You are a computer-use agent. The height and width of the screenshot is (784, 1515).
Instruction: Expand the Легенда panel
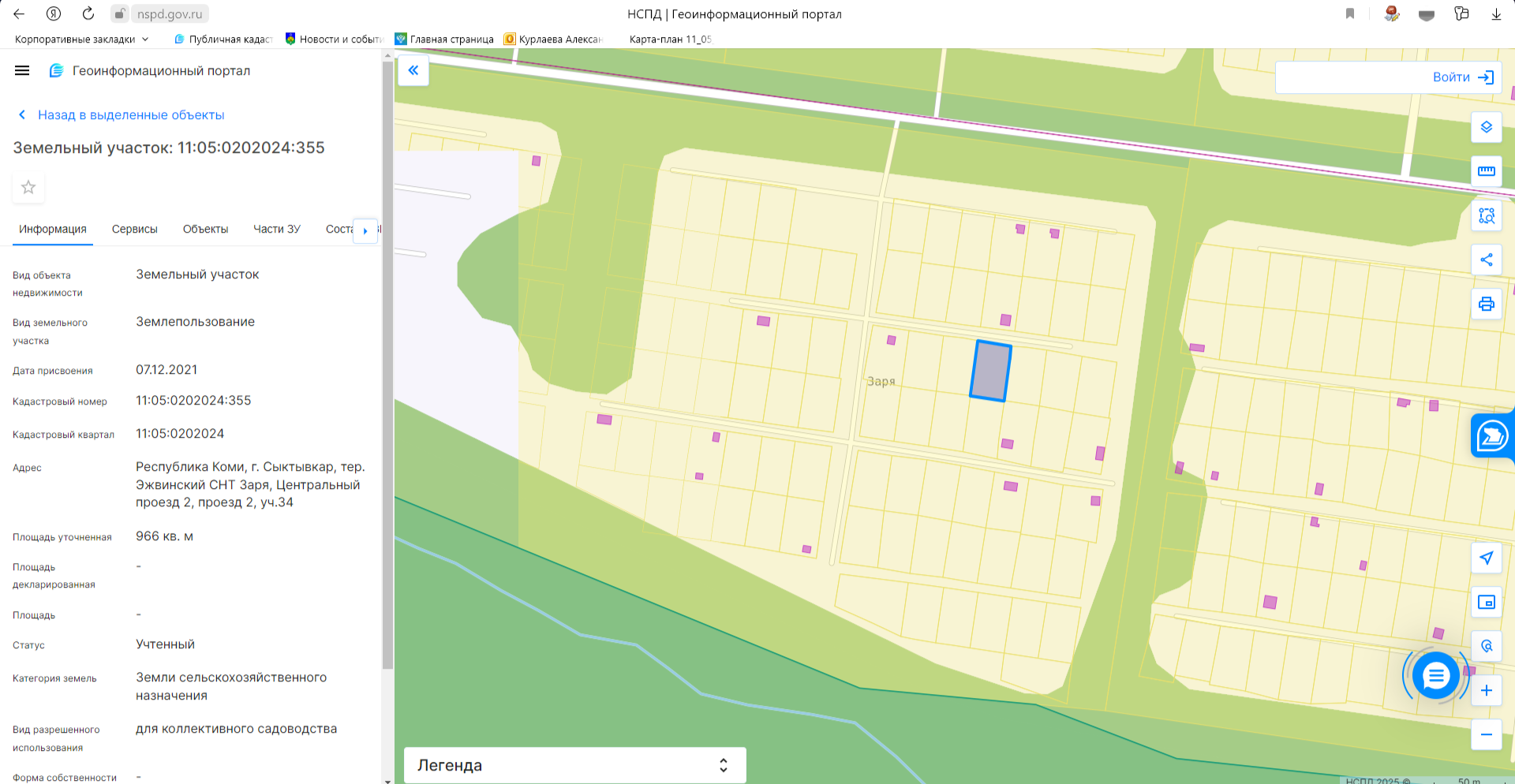(x=574, y=765)
